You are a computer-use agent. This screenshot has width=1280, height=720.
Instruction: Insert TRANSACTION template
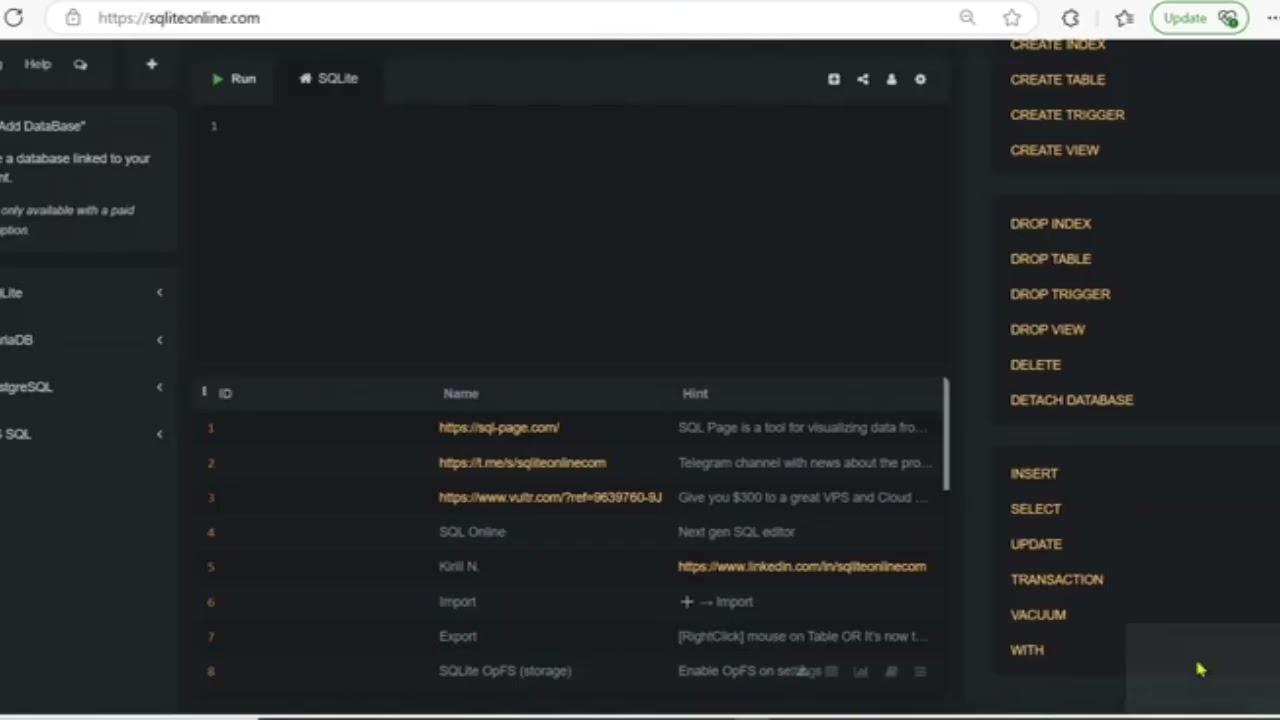point(1056,579)
